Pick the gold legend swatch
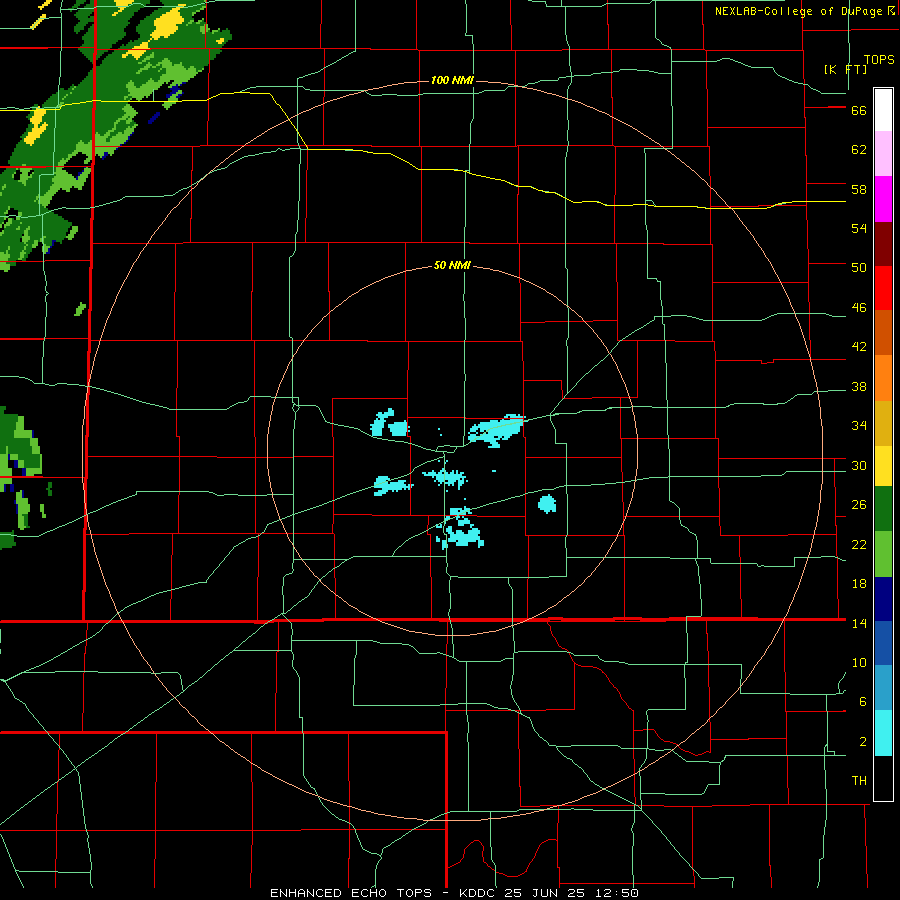900x900 pixels. (x=883, y=423)
